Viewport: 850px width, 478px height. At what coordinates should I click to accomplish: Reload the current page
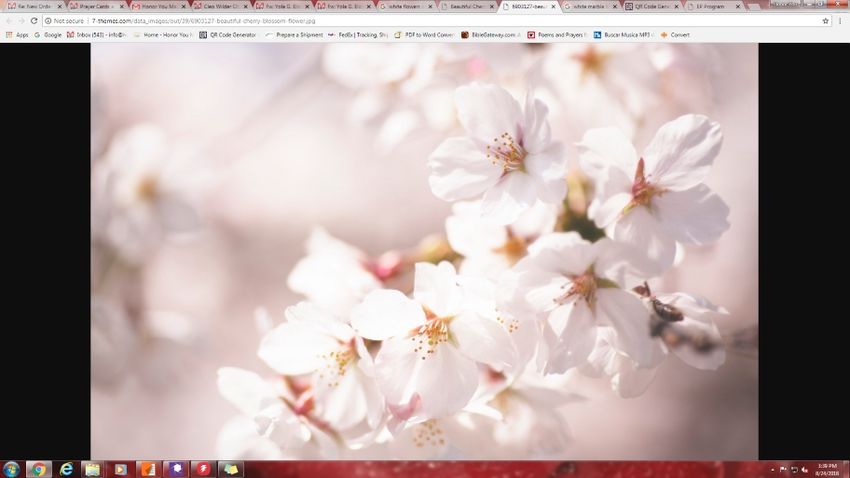pos(34,21)
